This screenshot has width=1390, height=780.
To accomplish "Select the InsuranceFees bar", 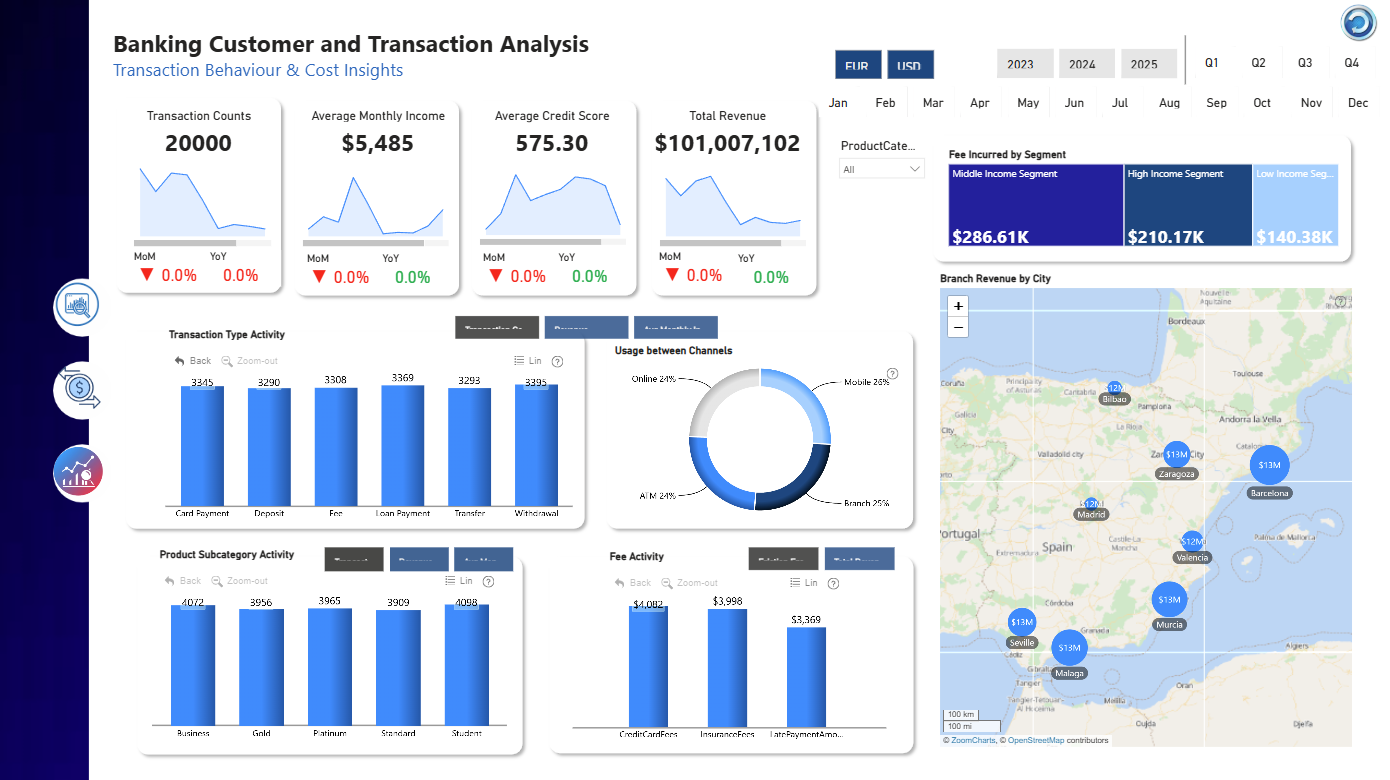I will point(727,667).
